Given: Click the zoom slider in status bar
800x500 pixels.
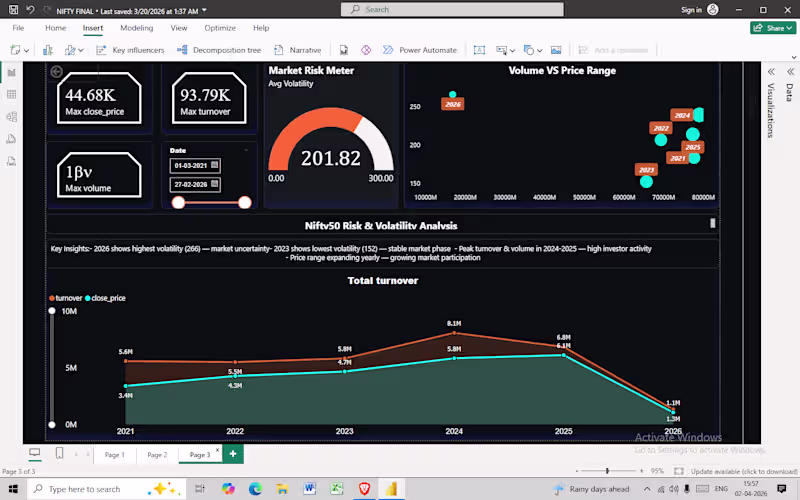Looking at the screenshot, I should click(x=607, y=471).
